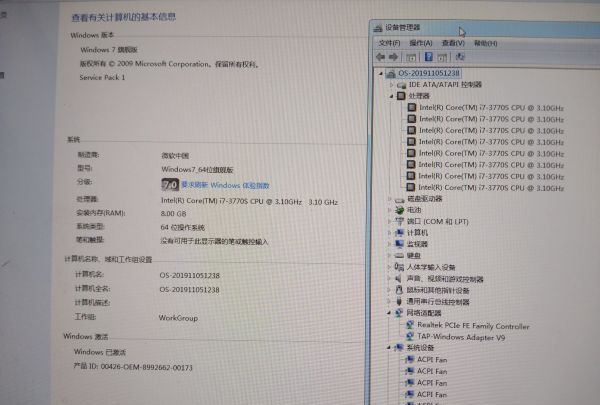Toggle the show/hide console tree toolbar icon
600x405 pixels.
[411, 57]
